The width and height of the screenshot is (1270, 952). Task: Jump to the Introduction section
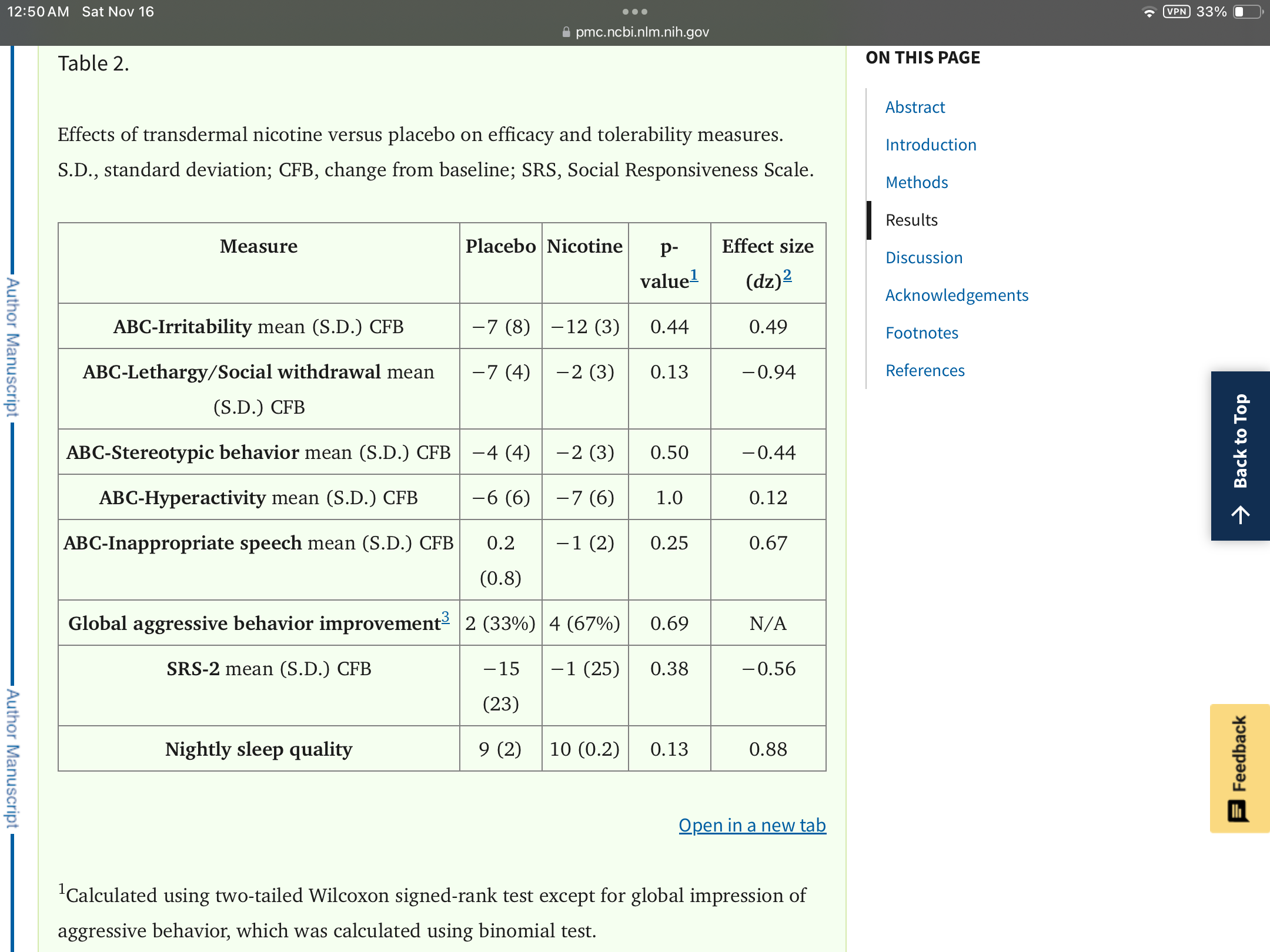931,145
